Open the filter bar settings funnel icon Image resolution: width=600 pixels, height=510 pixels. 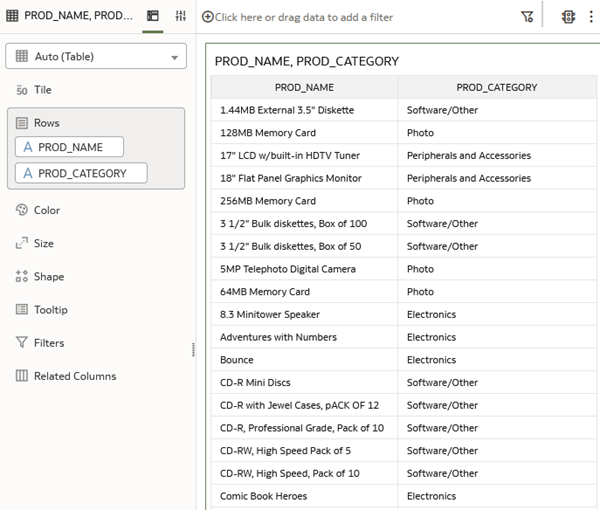527,16
